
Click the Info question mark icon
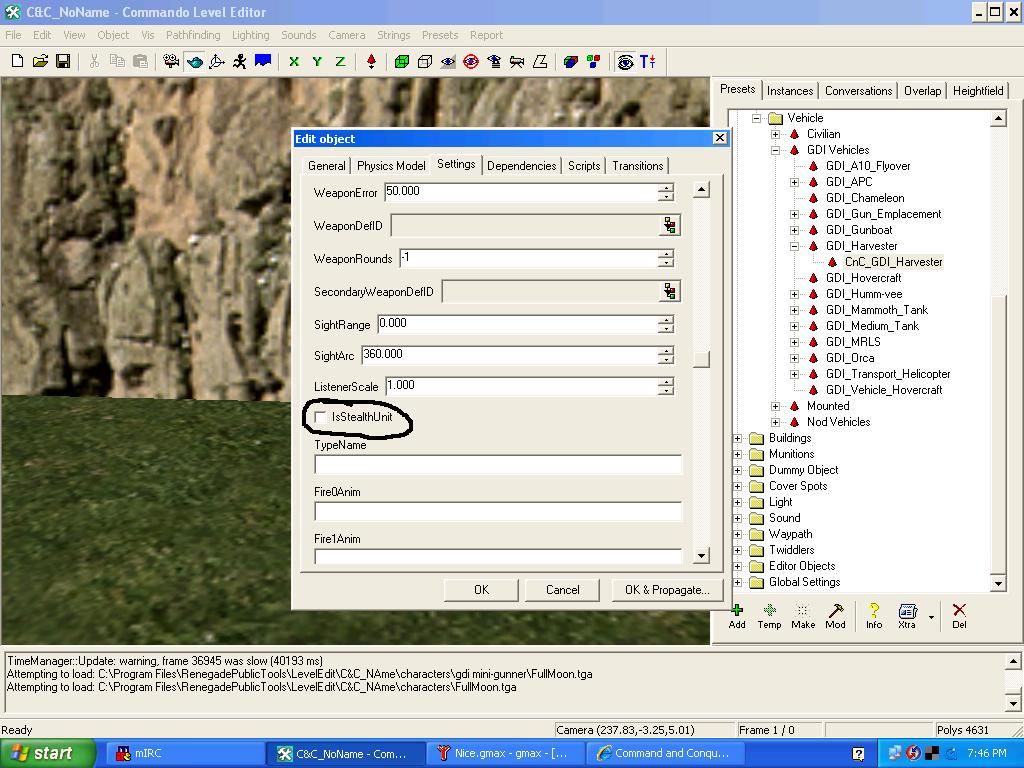coord(873,615)
